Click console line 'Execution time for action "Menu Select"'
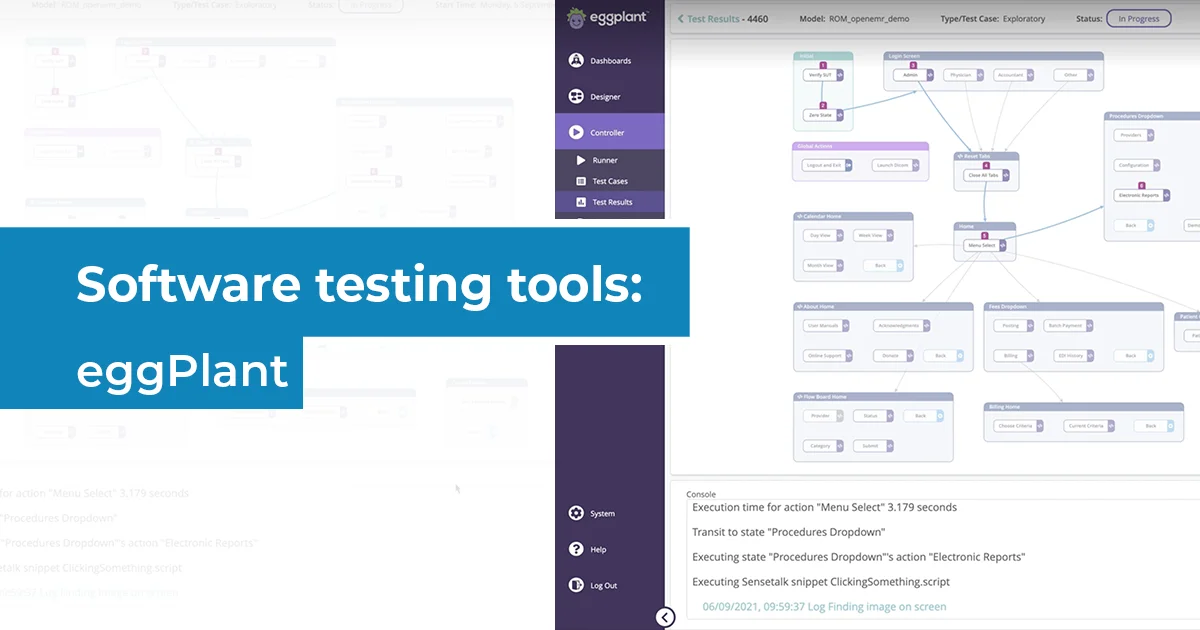The width and height of the screenshot is (1200, 630). (824, 507)
